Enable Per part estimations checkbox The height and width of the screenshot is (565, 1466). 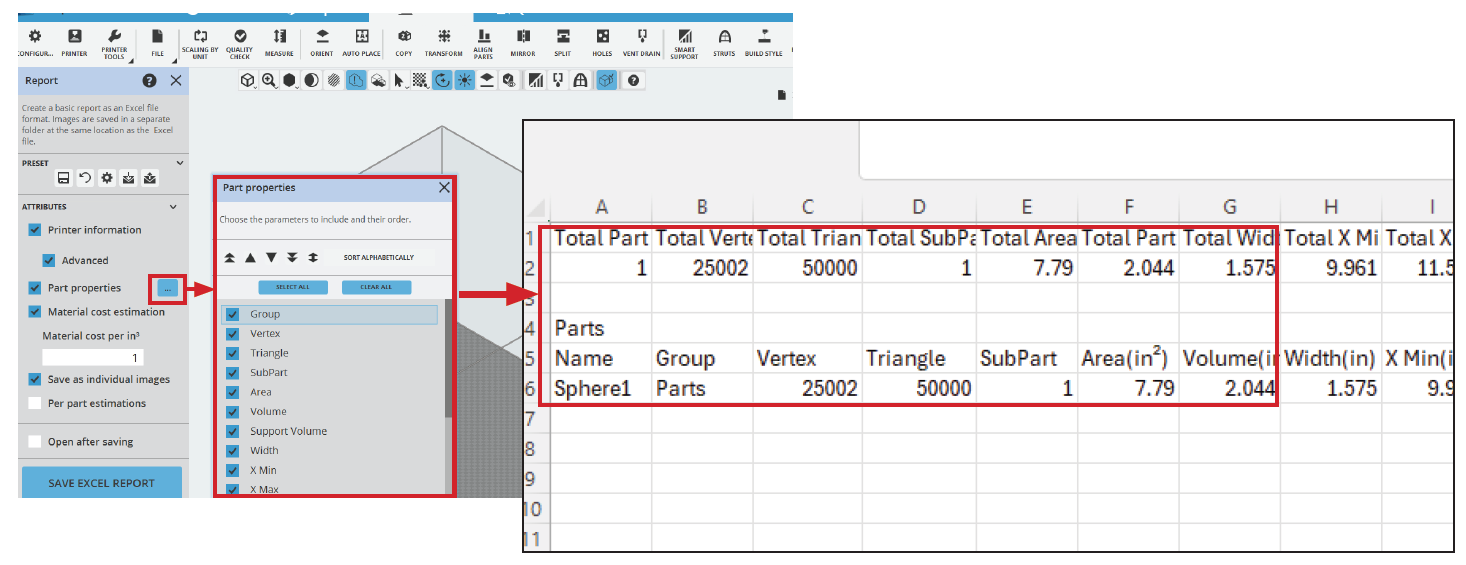(35, 403)
